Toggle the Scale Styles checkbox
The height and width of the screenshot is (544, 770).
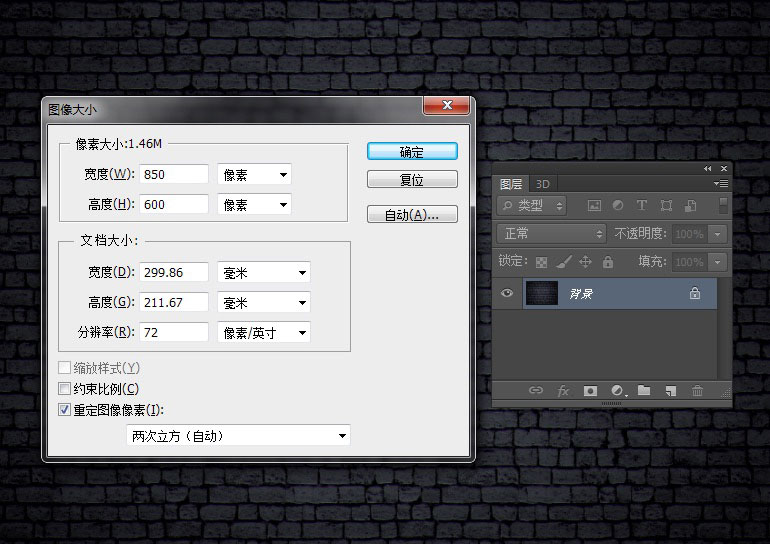tap(64, 368)
